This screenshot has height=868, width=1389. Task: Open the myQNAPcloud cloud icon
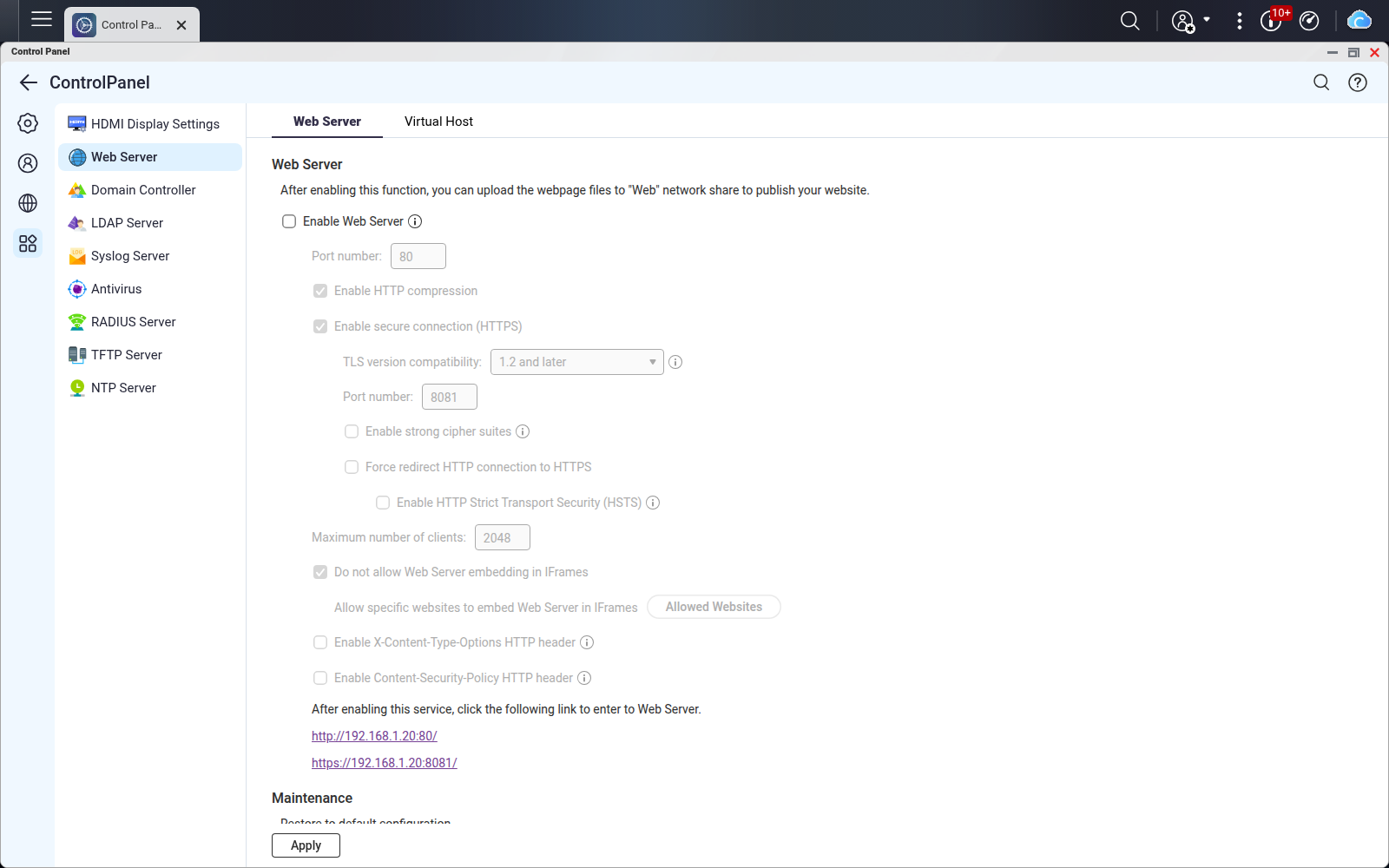[x=1359, y=21]
